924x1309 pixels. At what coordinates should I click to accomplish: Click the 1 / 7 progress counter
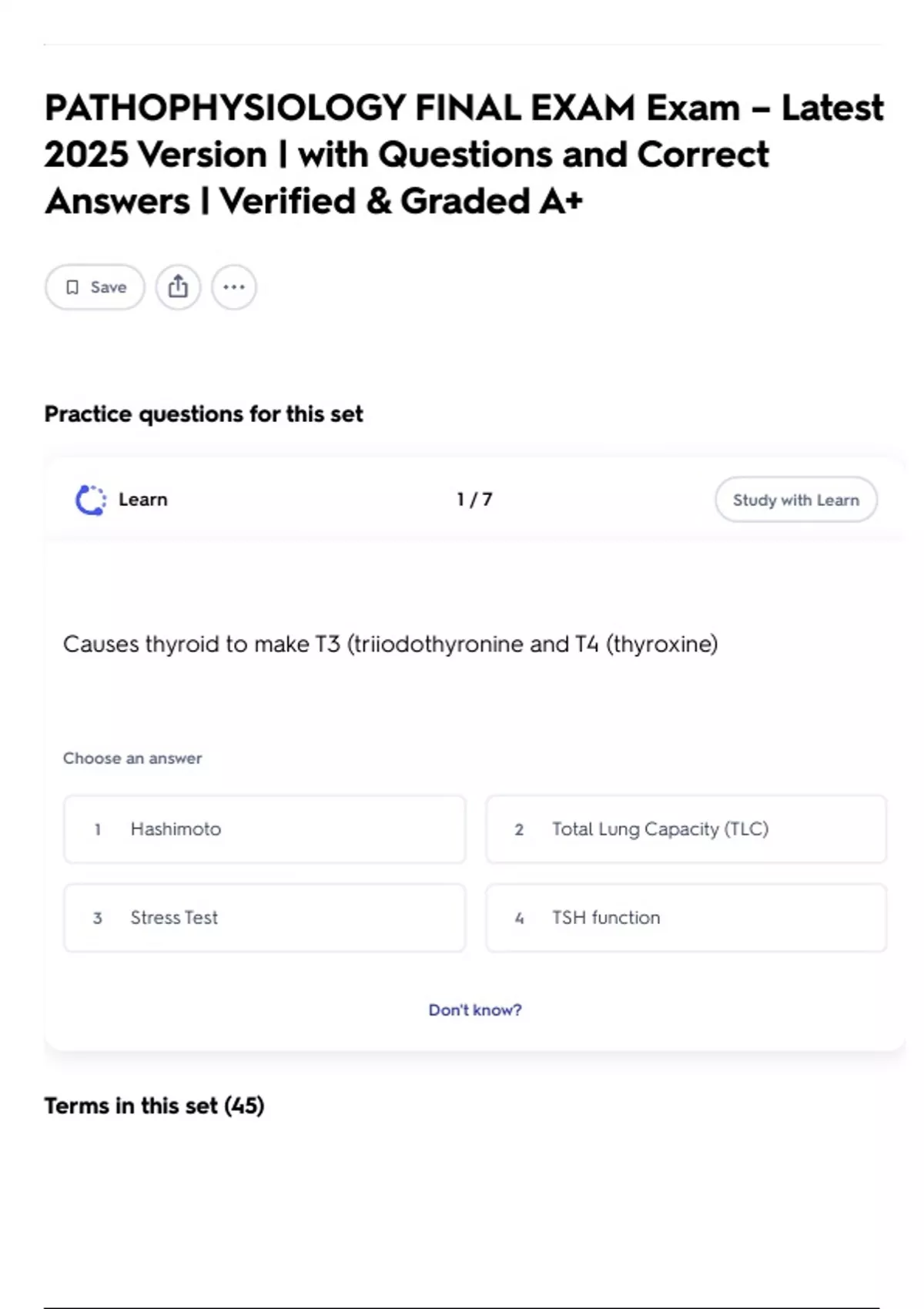click(x=474, y=500)
